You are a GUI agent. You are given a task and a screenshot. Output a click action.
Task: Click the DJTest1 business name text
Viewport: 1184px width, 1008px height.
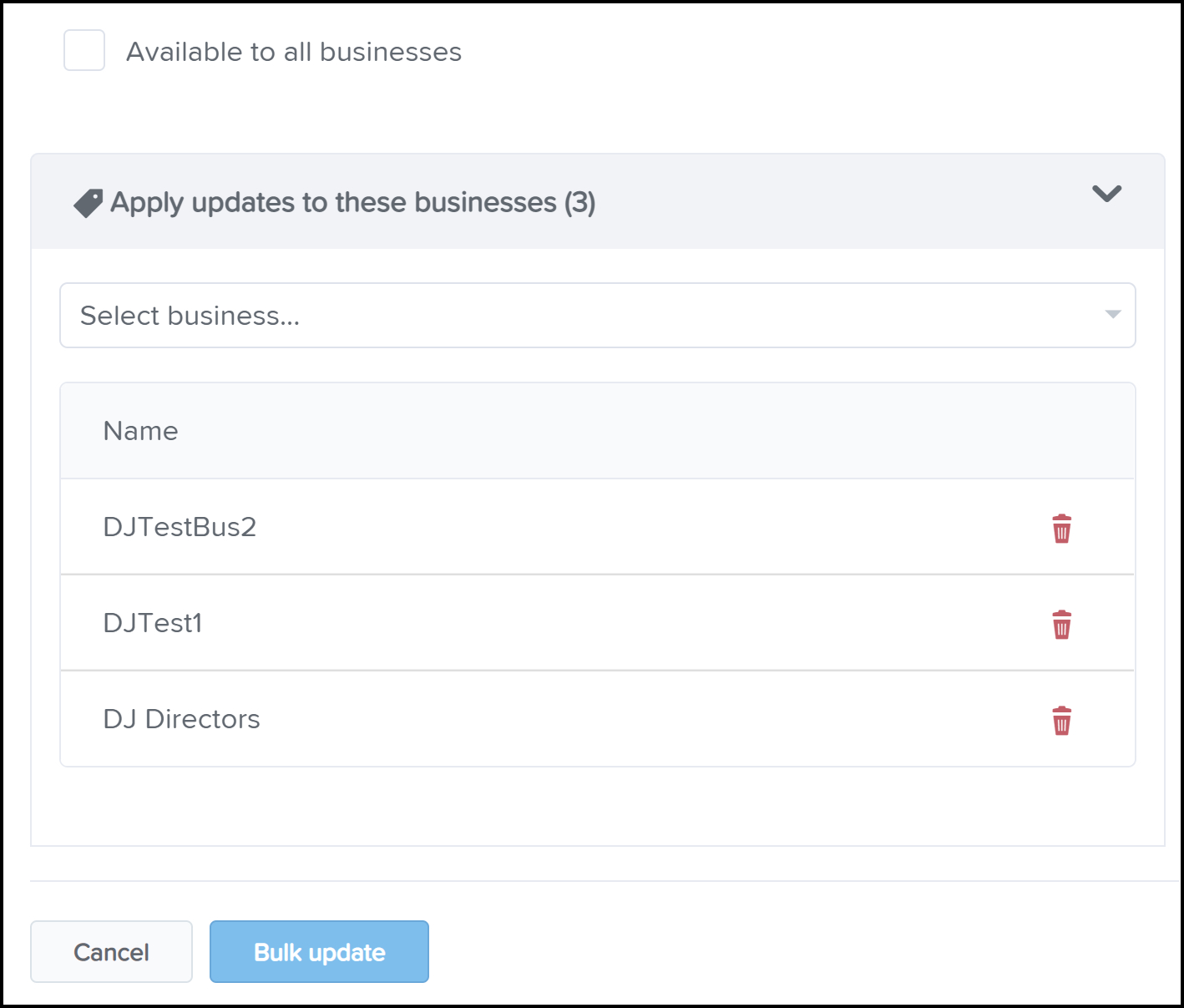[x=153, y=623]
